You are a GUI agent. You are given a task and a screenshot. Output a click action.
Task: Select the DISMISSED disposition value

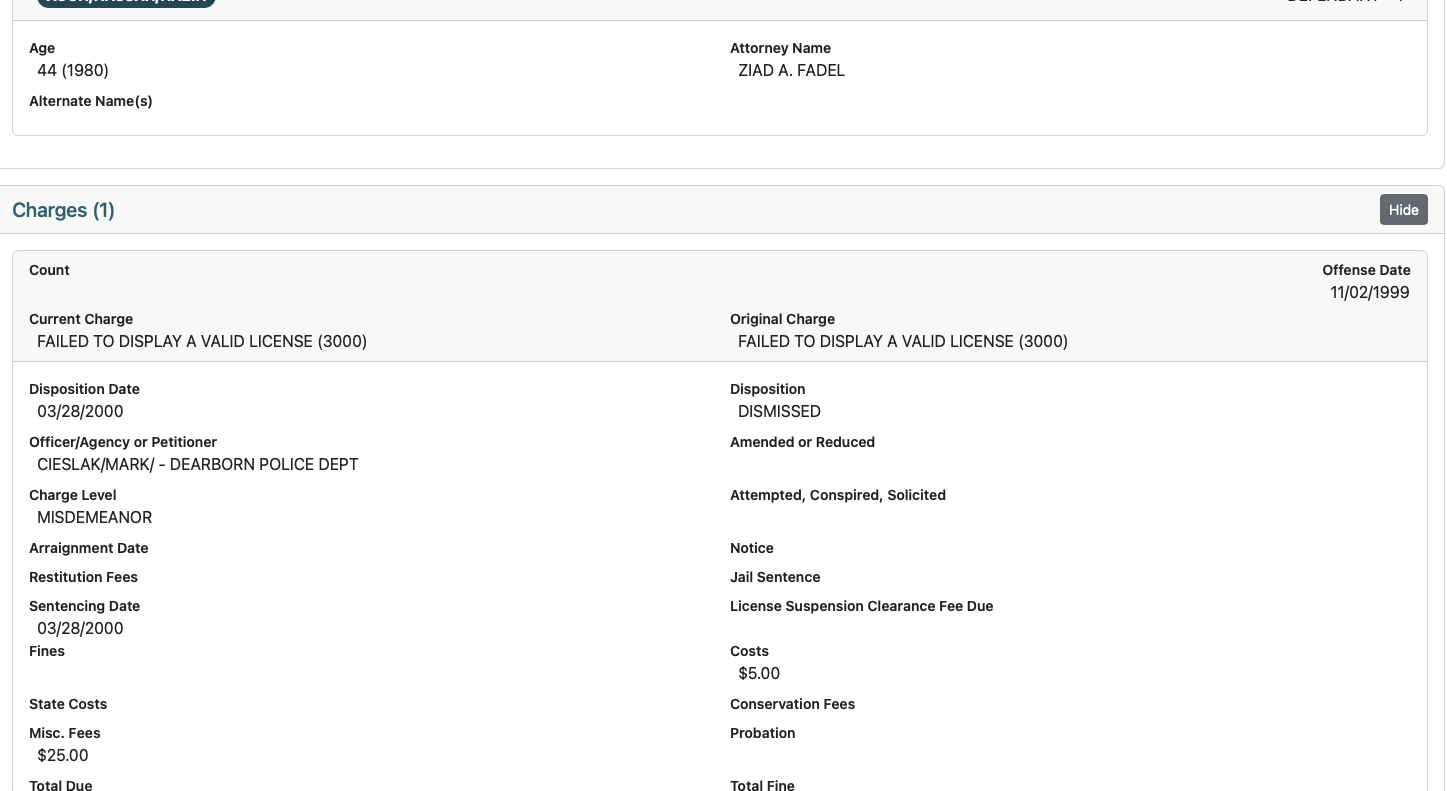pyautogui.click(x=779, y=411)
